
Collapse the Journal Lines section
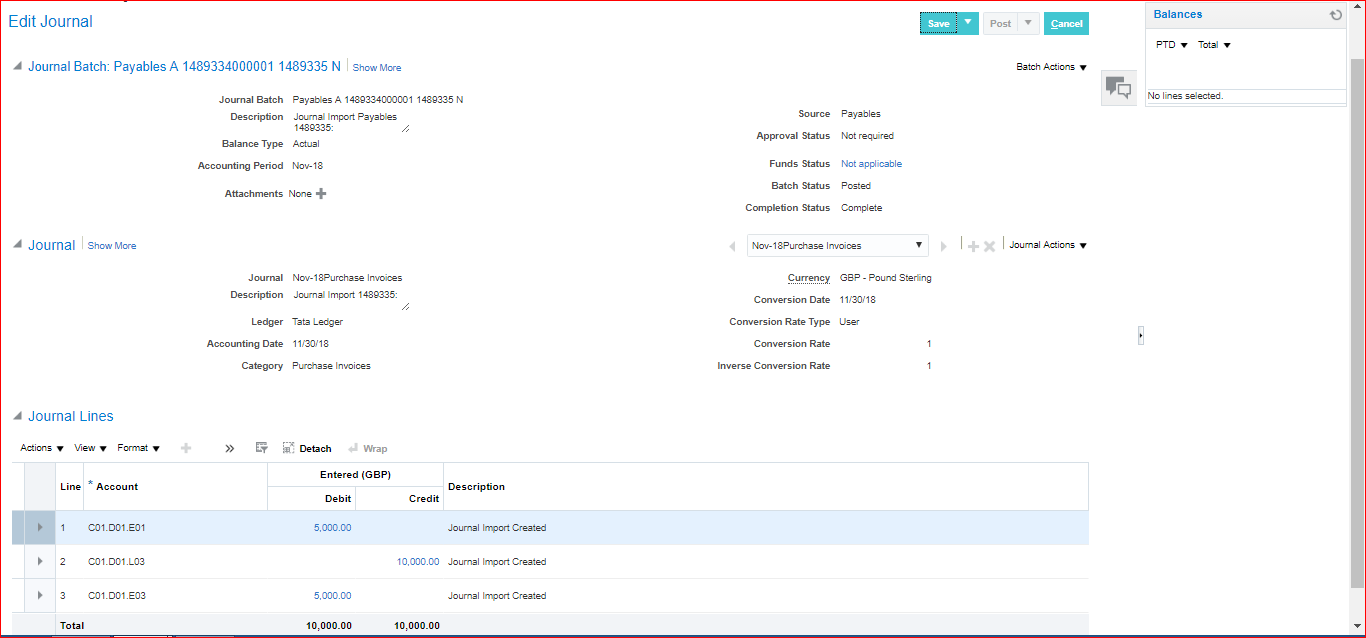(17, 416)
